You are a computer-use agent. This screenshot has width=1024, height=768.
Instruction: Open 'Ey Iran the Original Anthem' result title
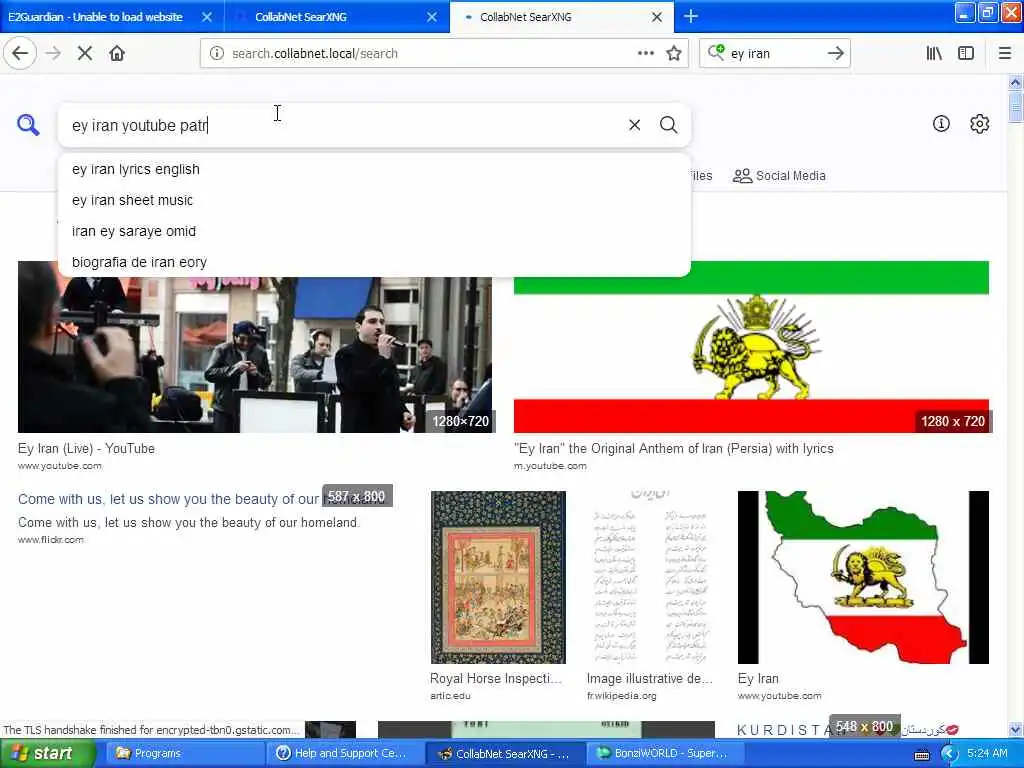(x=673, y=449)
